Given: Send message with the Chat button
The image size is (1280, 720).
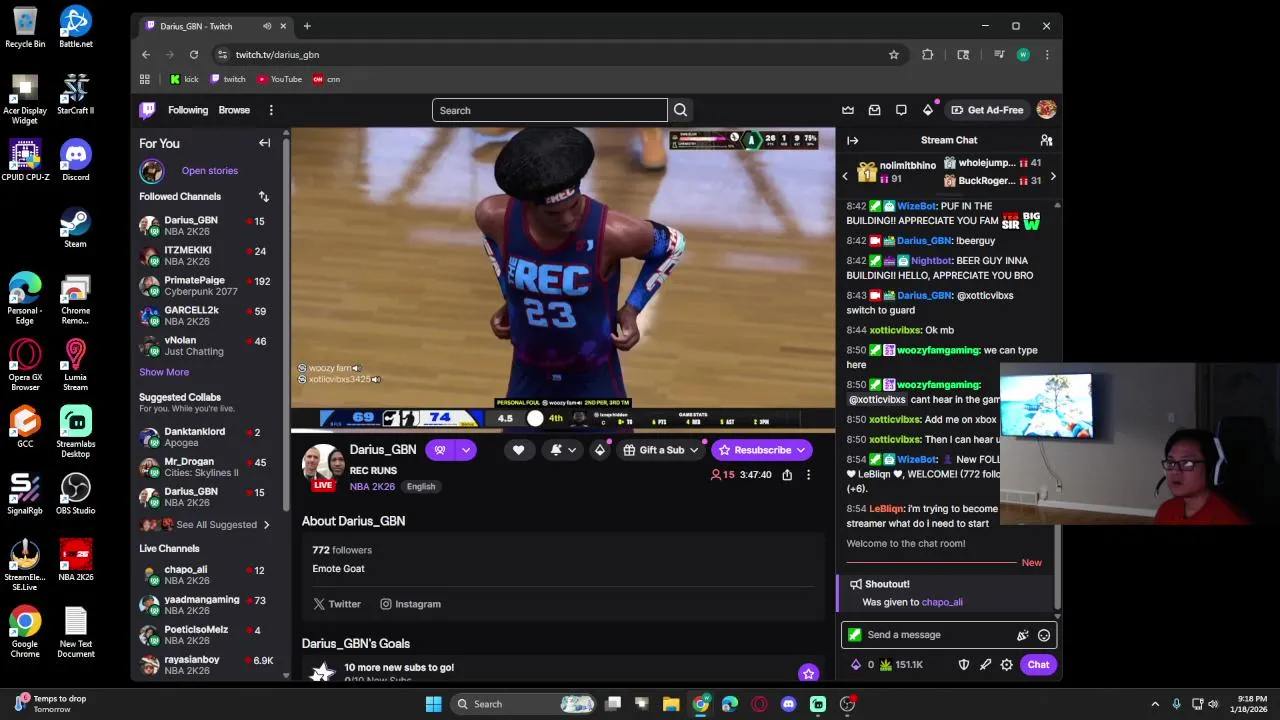Looking at the screenshot, I should point(1038,665).
